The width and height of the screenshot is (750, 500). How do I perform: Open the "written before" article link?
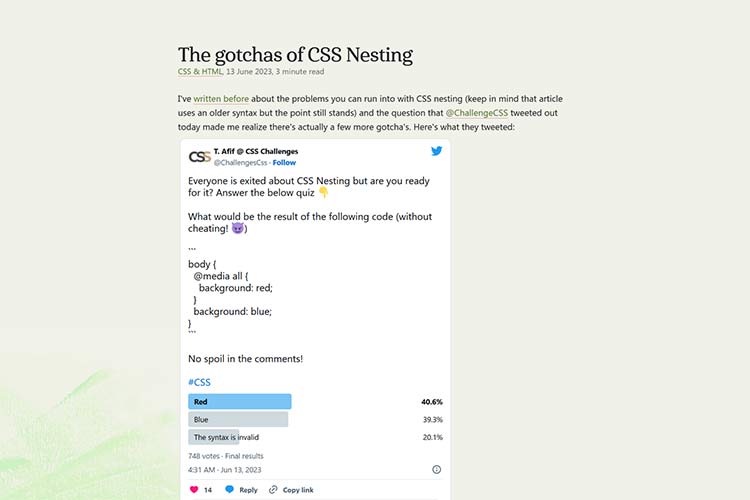(221, 100)
